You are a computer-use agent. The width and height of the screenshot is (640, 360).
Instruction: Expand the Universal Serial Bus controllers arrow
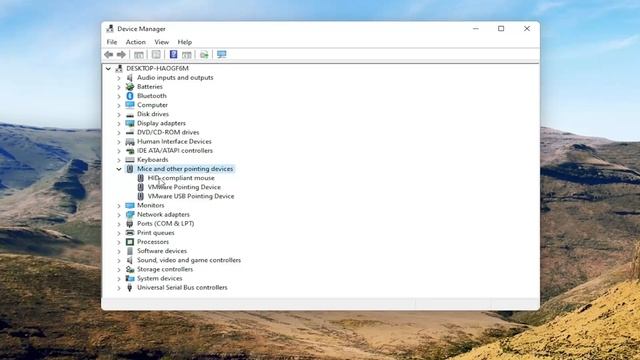coord(119,287)
